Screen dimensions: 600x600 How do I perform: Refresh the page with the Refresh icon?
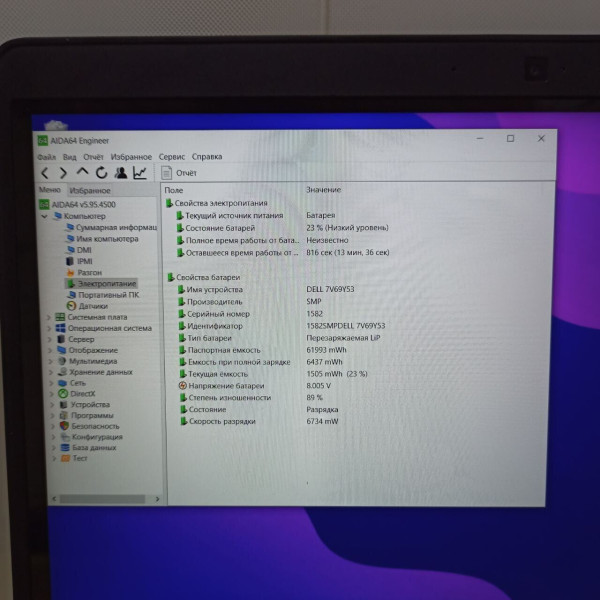pyautogui.click(x=101, y=173)
